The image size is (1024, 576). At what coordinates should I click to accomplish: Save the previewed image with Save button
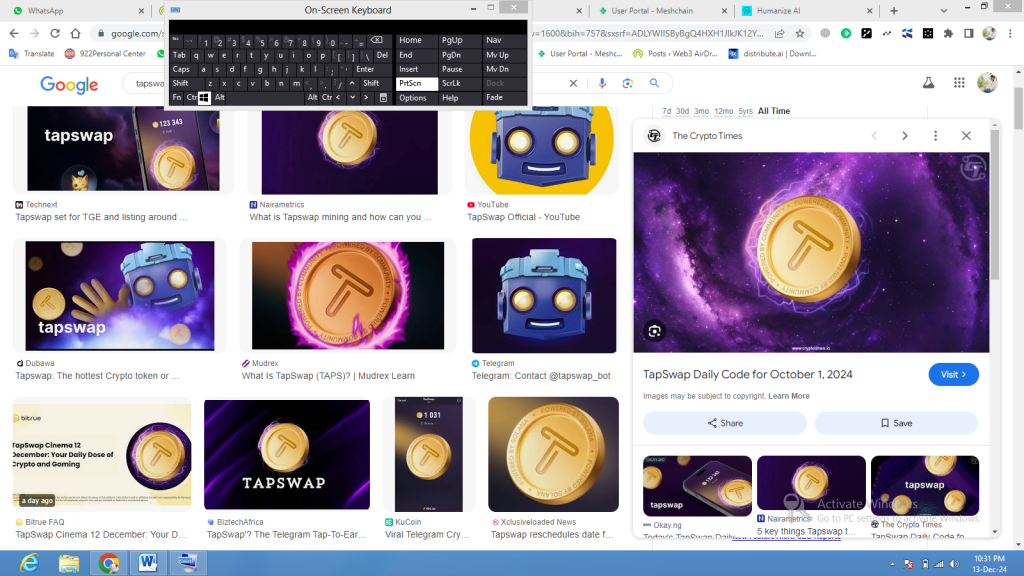[x=896, y=423]
